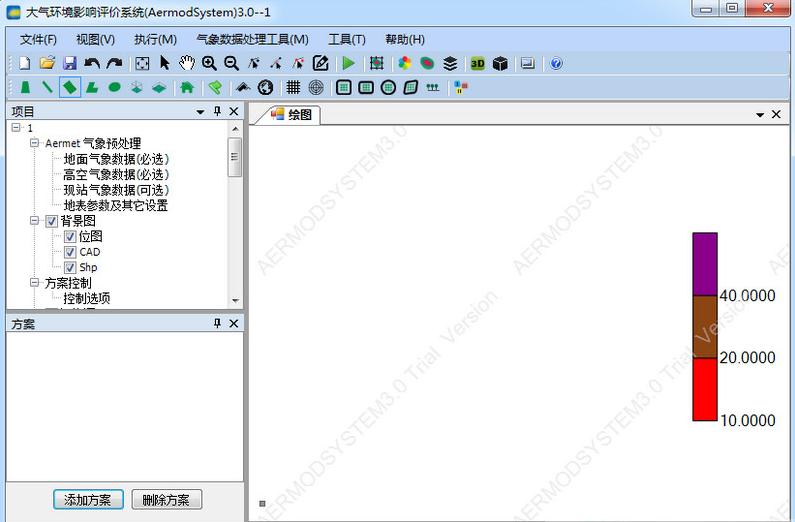795x522 pixels.
Task: Select 高空气象数据(必选) in tree
Action: [116, 174]
